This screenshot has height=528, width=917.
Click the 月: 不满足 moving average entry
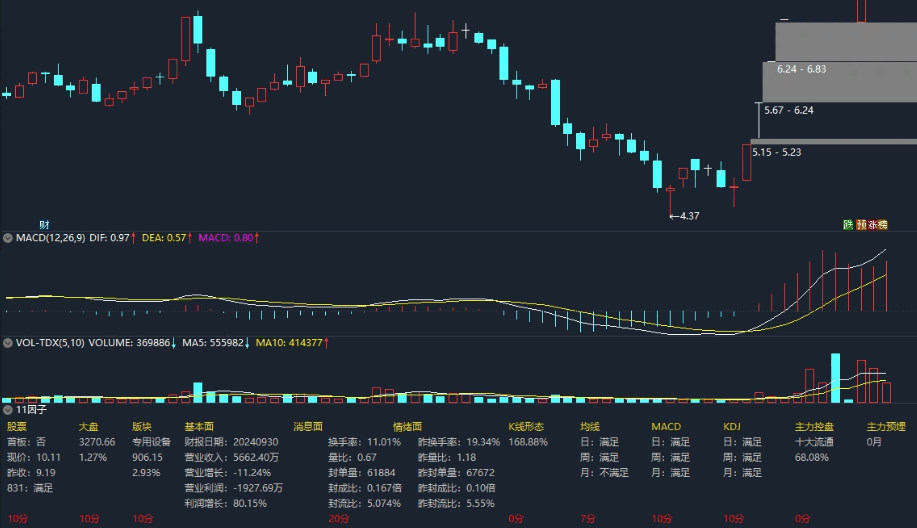click(x=604, y=472)
